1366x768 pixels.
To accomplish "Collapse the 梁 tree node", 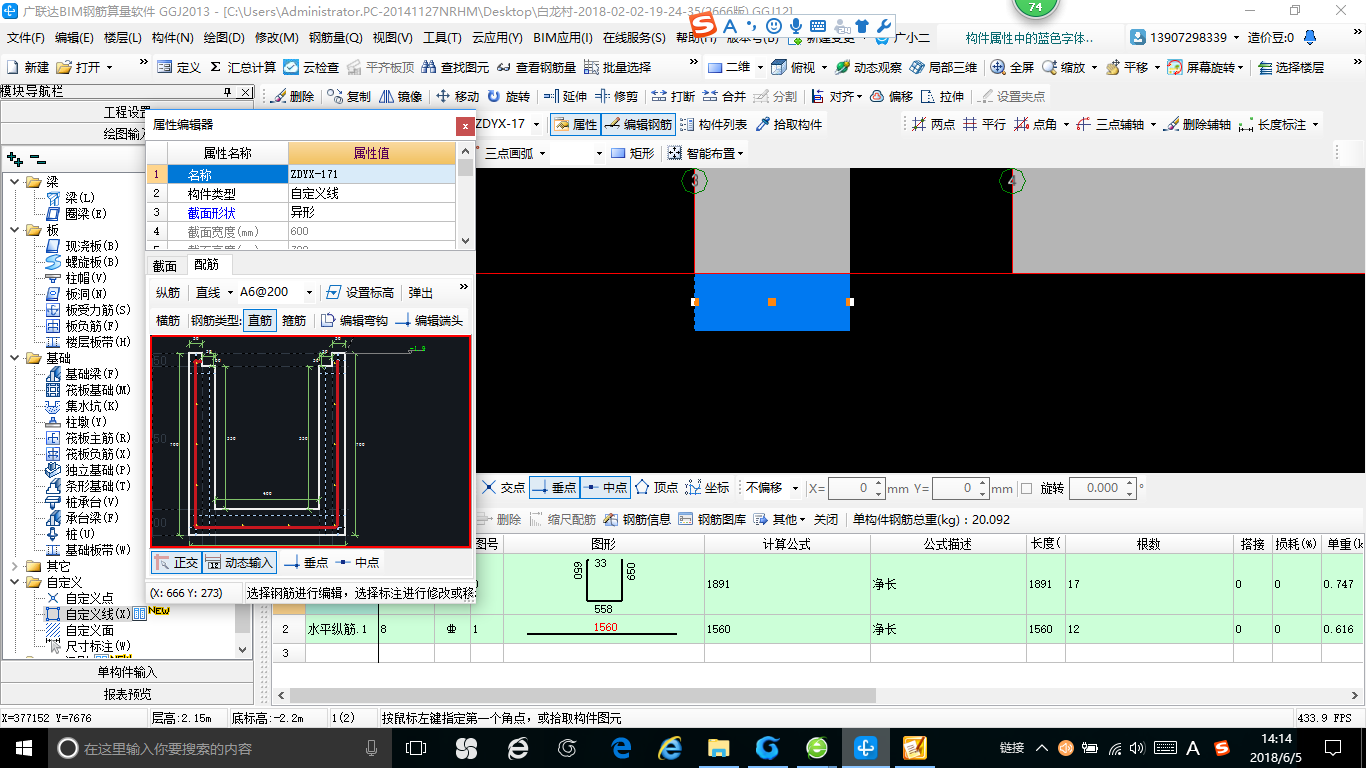I will pyautogui.click(x=14, y=182).
